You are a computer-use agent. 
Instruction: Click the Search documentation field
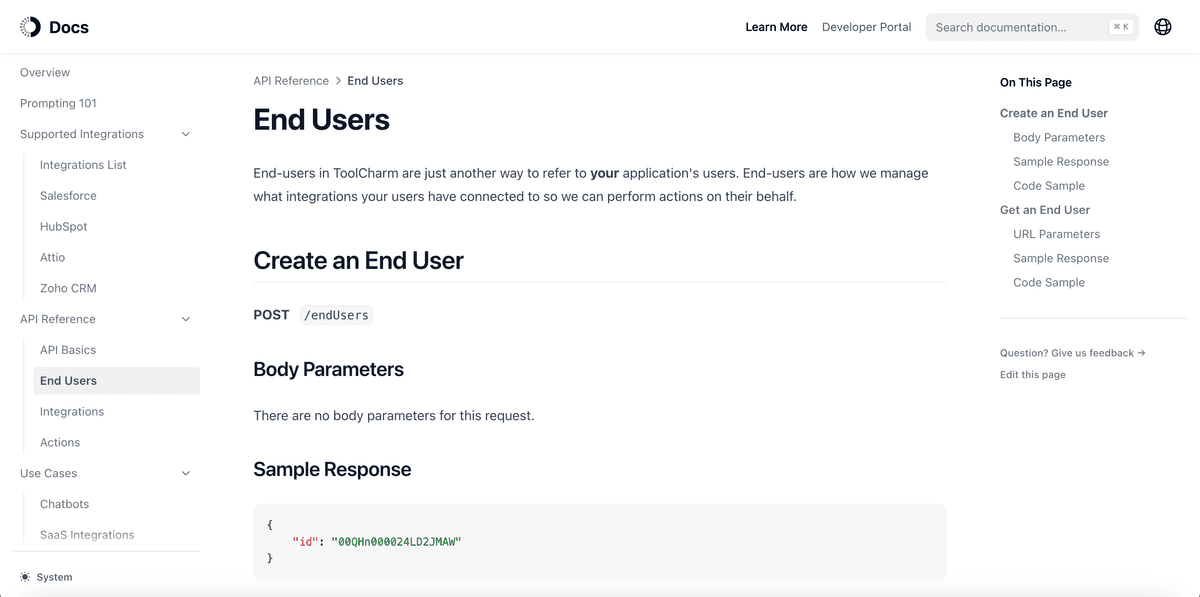[x=1010, y=26]
